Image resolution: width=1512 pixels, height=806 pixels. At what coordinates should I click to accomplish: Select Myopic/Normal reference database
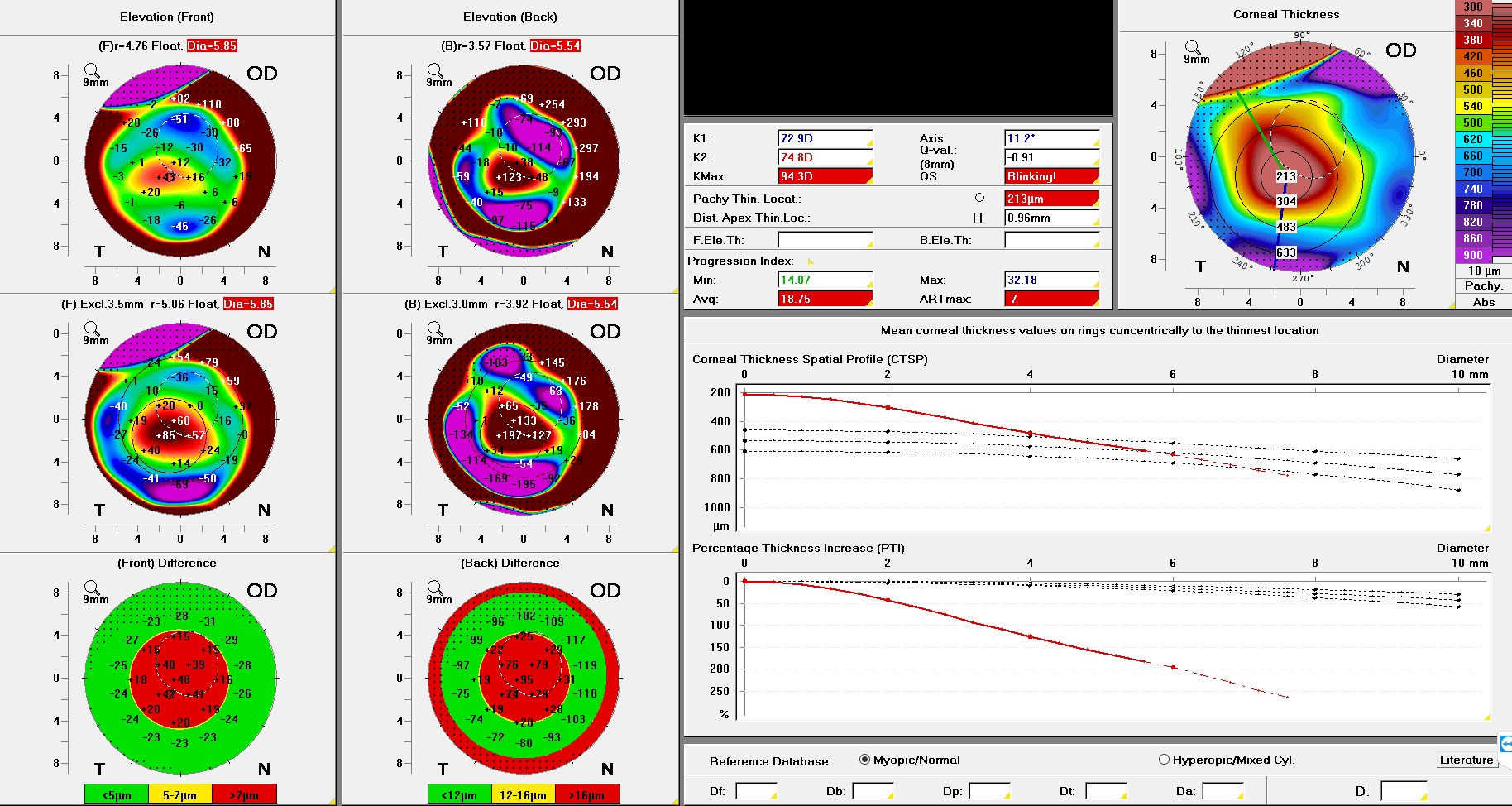tap(909, 760)
